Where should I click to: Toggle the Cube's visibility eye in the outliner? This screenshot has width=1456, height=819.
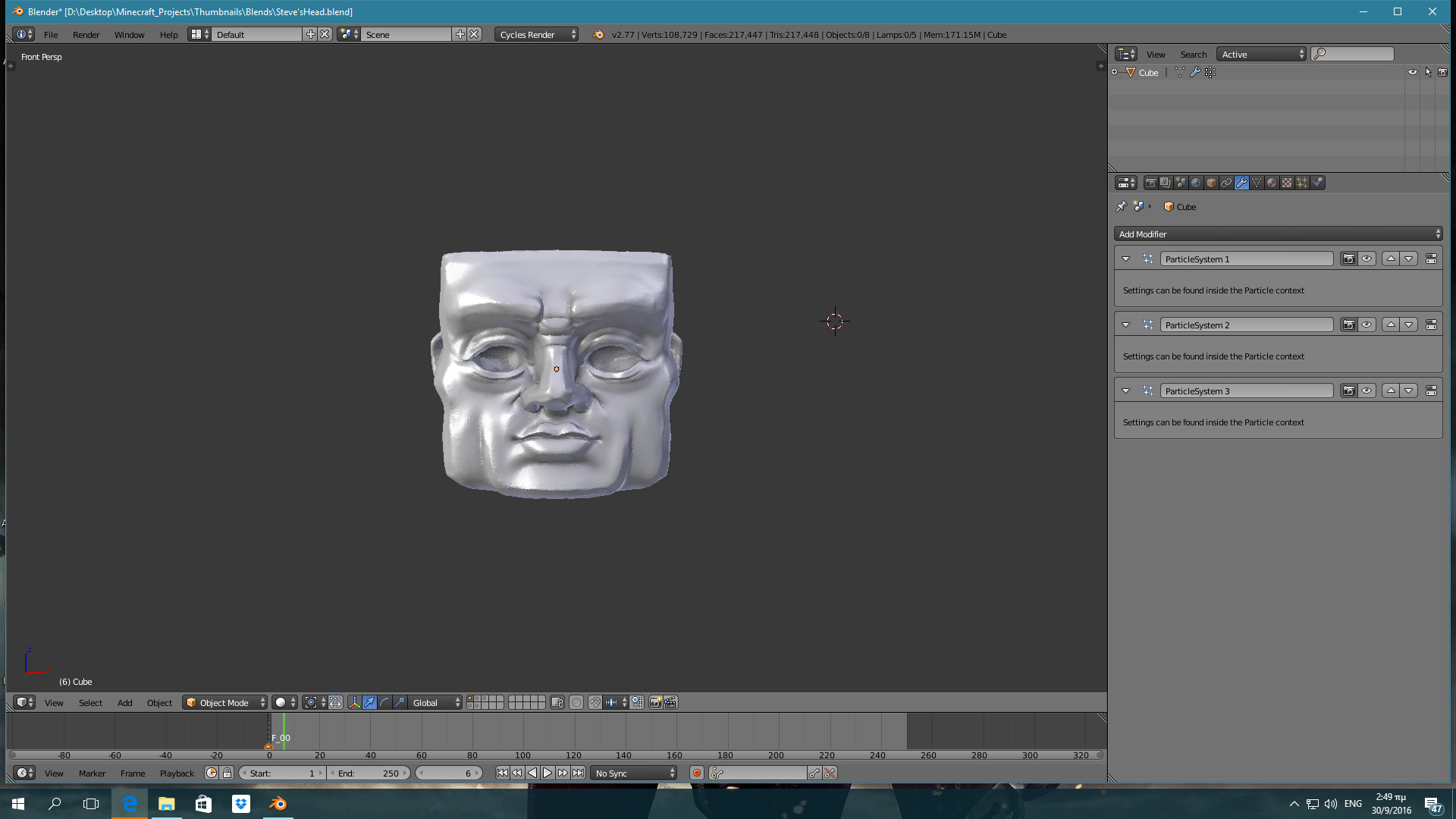click(1412, 72)
